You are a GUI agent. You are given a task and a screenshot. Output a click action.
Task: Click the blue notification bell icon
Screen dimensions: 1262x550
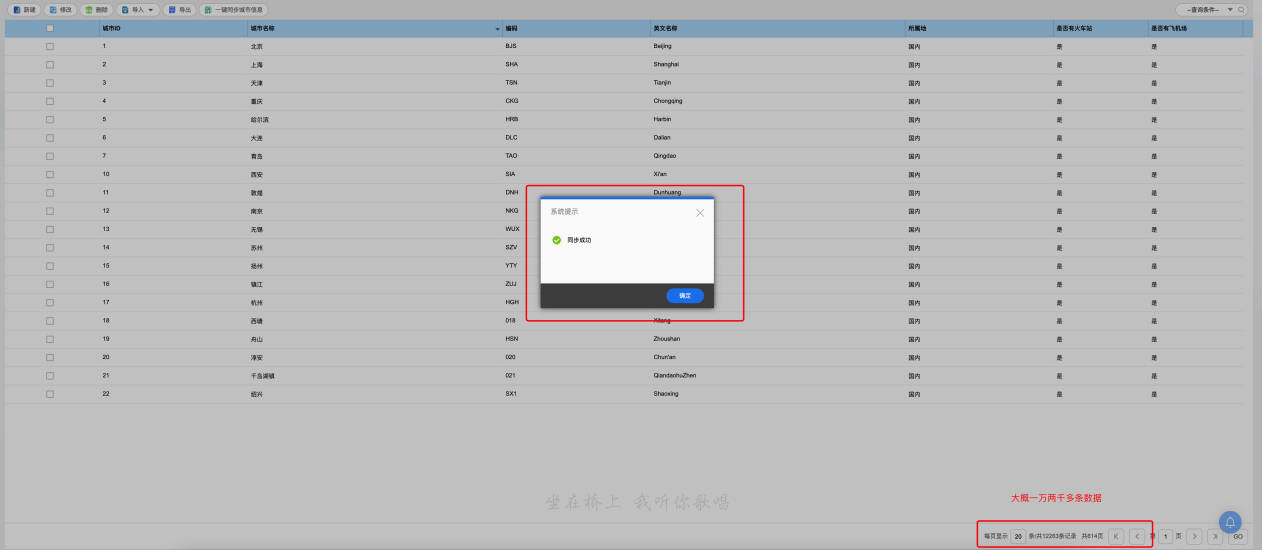click(1230, 522)
